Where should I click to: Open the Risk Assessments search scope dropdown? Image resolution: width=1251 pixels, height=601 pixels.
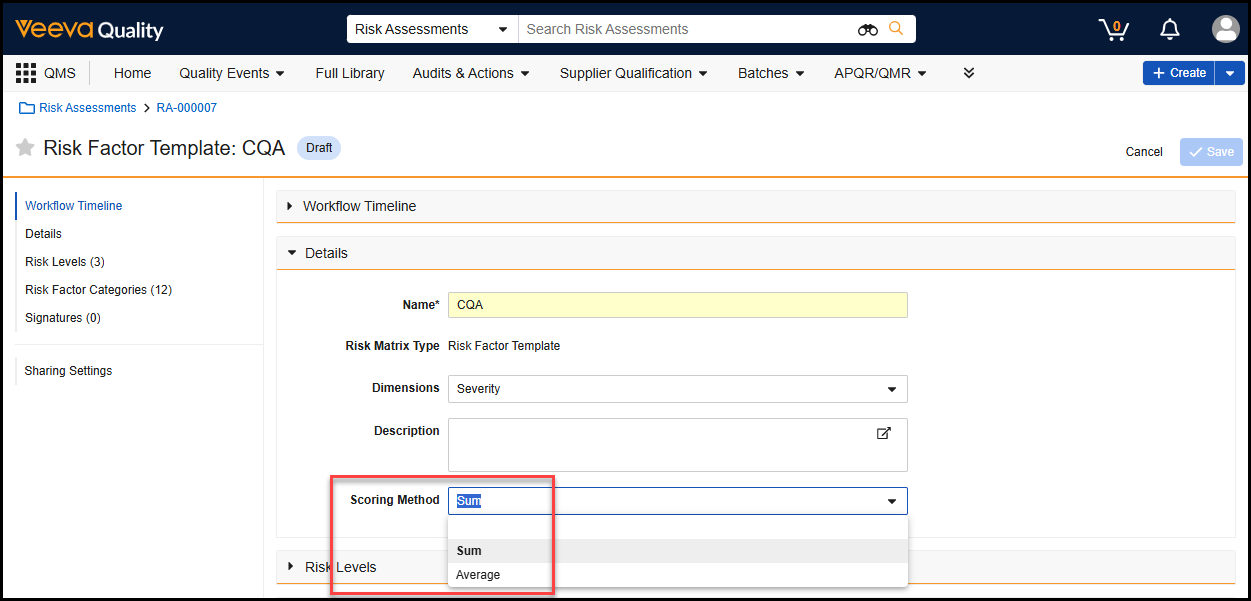coord(431,29)
